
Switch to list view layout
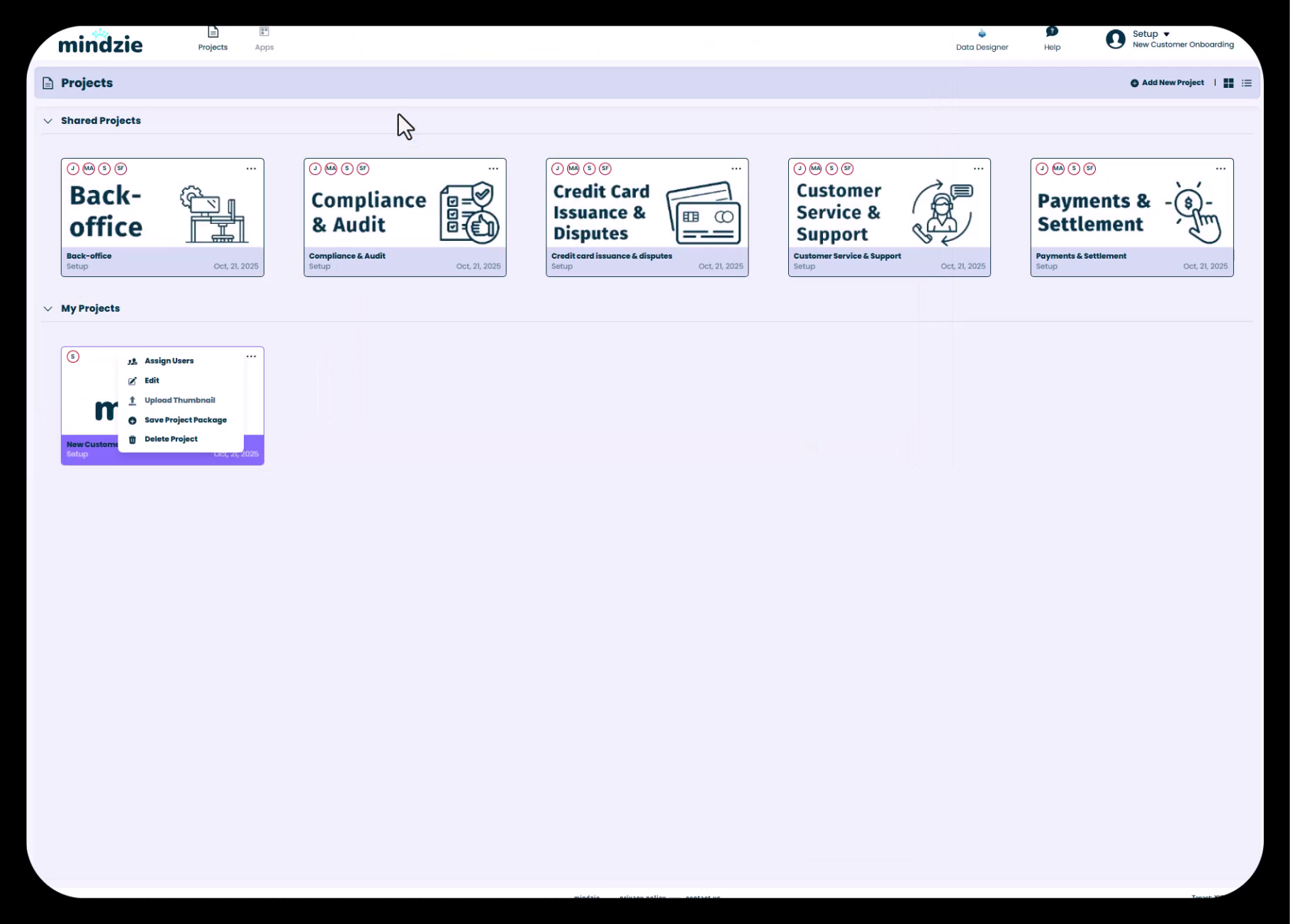click(1247, 83)
